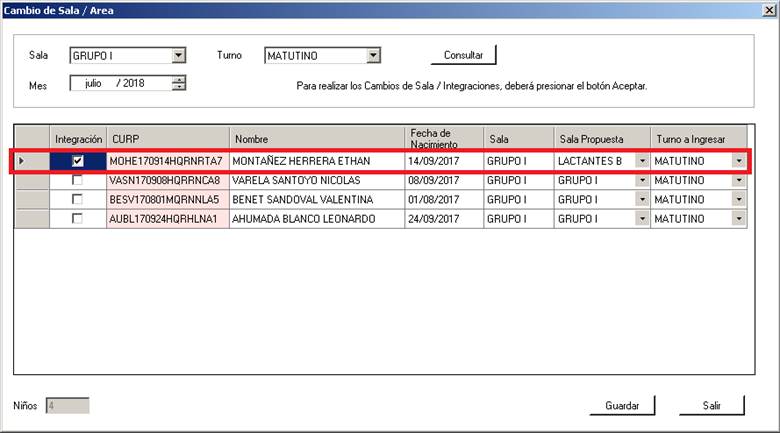Image resolution: width=780 pixels, height=433 pixels.
Task: Close the Cambio de Sala window
Action: point(766,10)
